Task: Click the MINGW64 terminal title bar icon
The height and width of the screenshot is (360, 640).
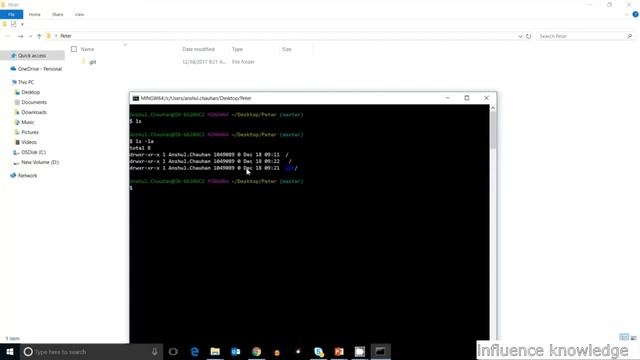Action: coord(136,98)
